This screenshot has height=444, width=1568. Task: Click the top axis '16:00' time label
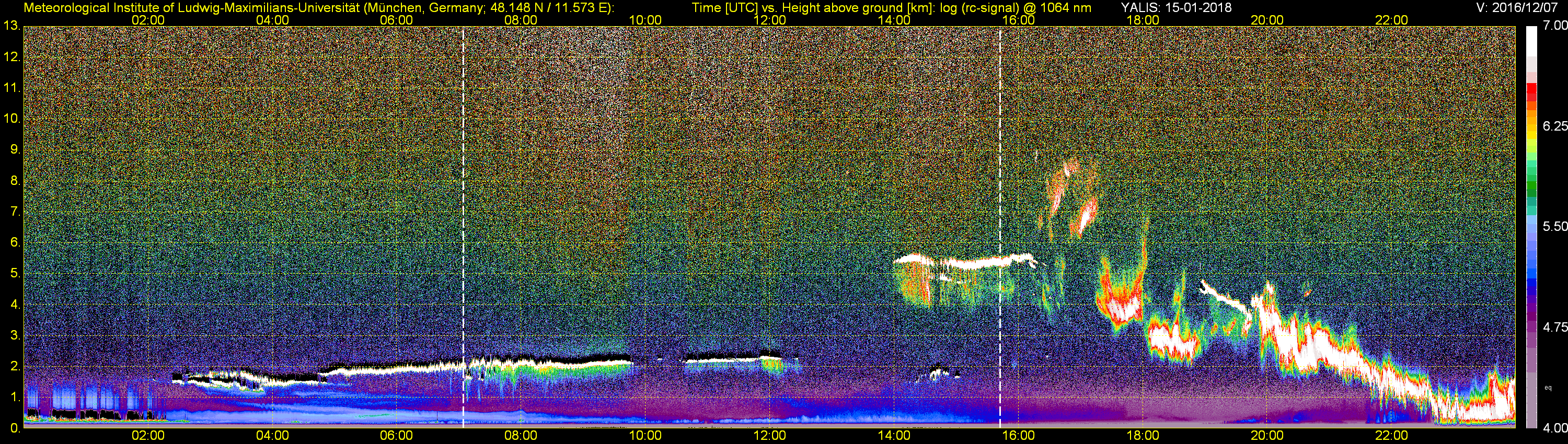pyautogui.click(x=1018, y=20)
